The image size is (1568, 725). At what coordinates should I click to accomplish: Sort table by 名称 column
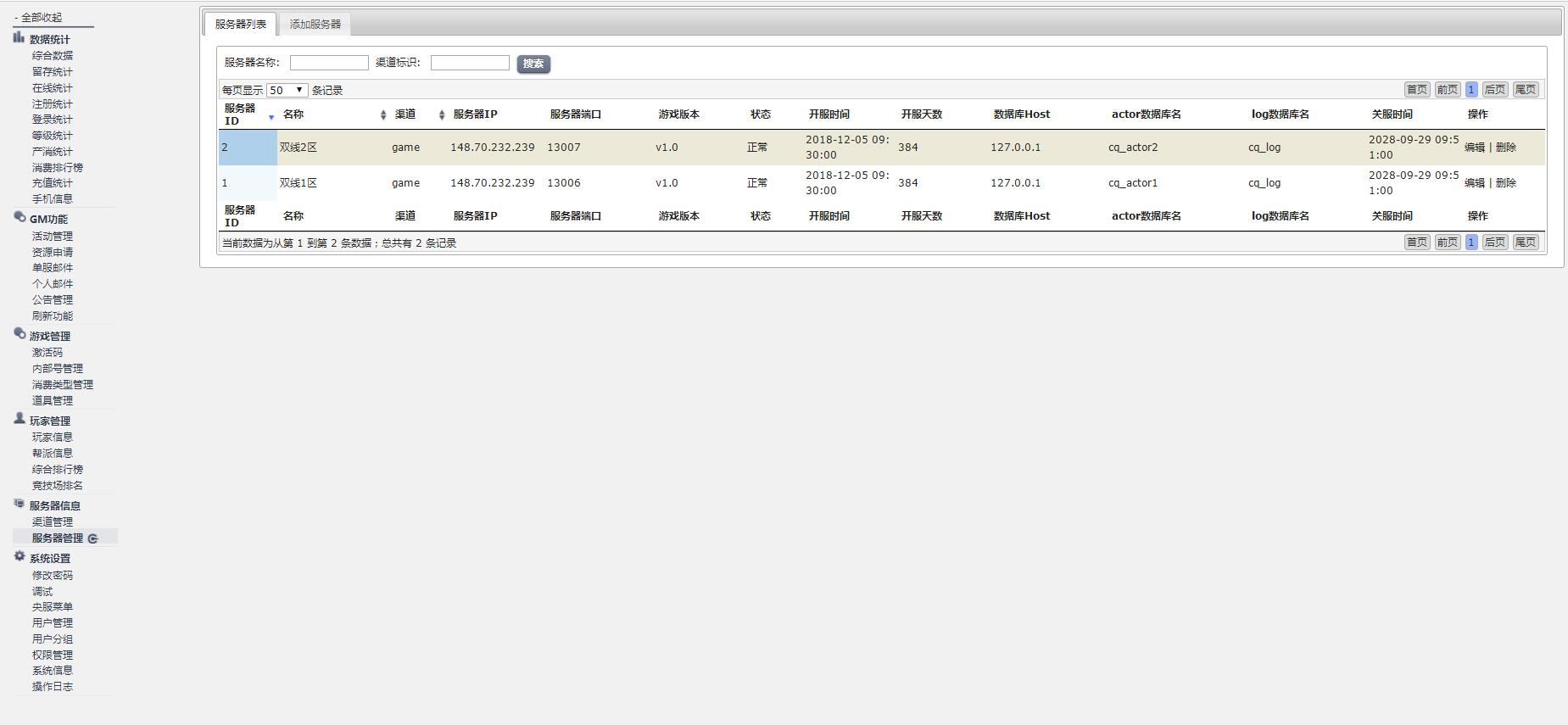(382, 115)
